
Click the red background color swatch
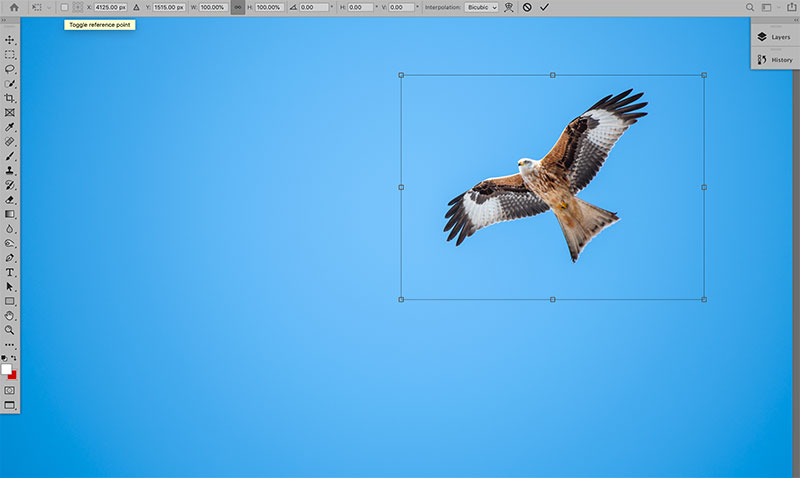point(13,375)
